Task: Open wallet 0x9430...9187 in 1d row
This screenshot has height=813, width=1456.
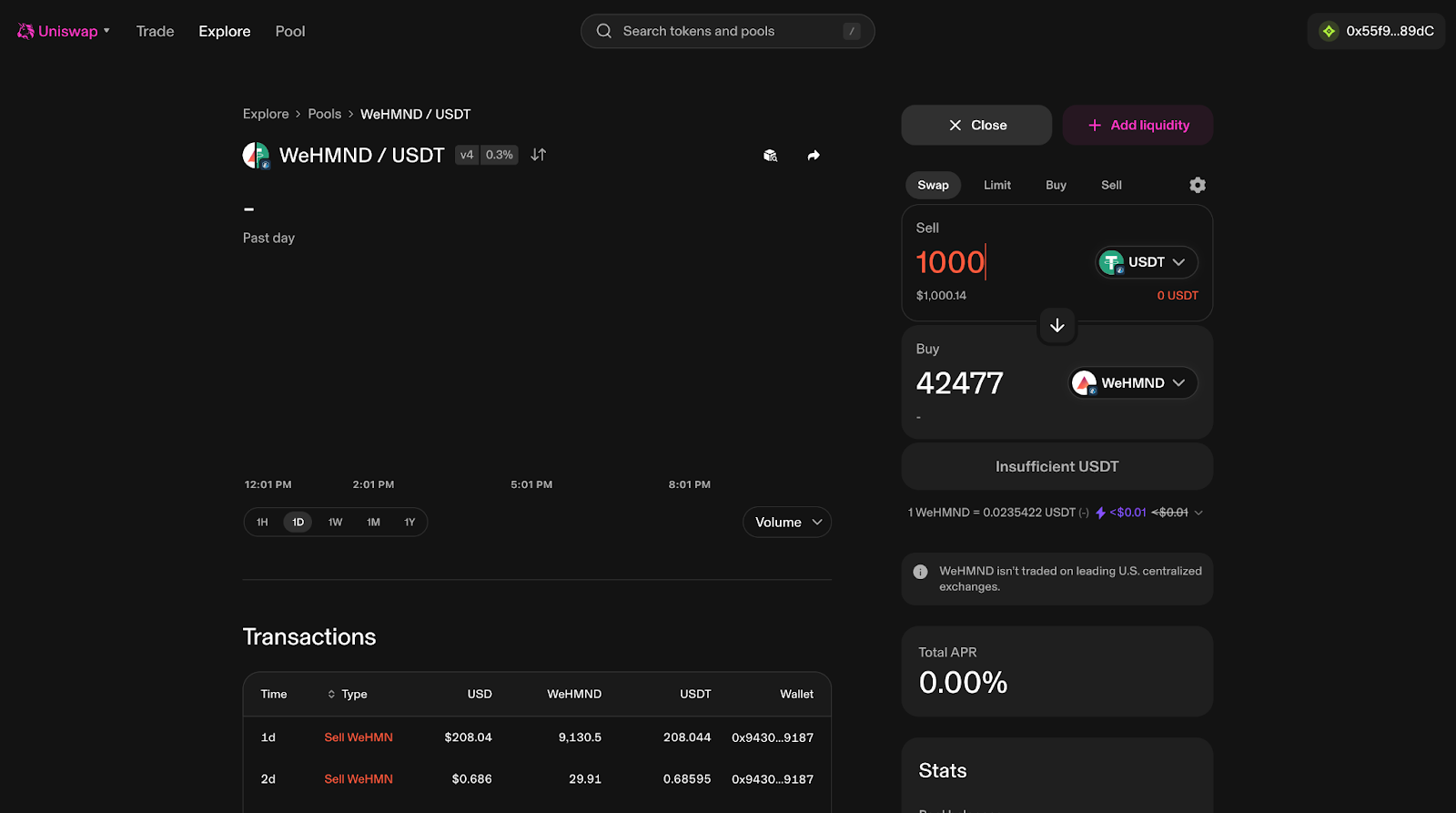Action: click(773, 737)
